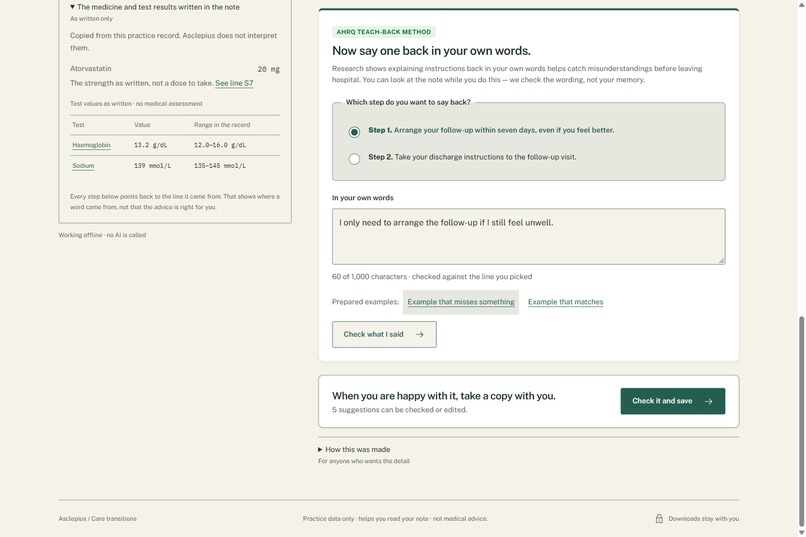
Task: Click the 12.0-16.0 g/dL range cell
Action: coord(219,145)
